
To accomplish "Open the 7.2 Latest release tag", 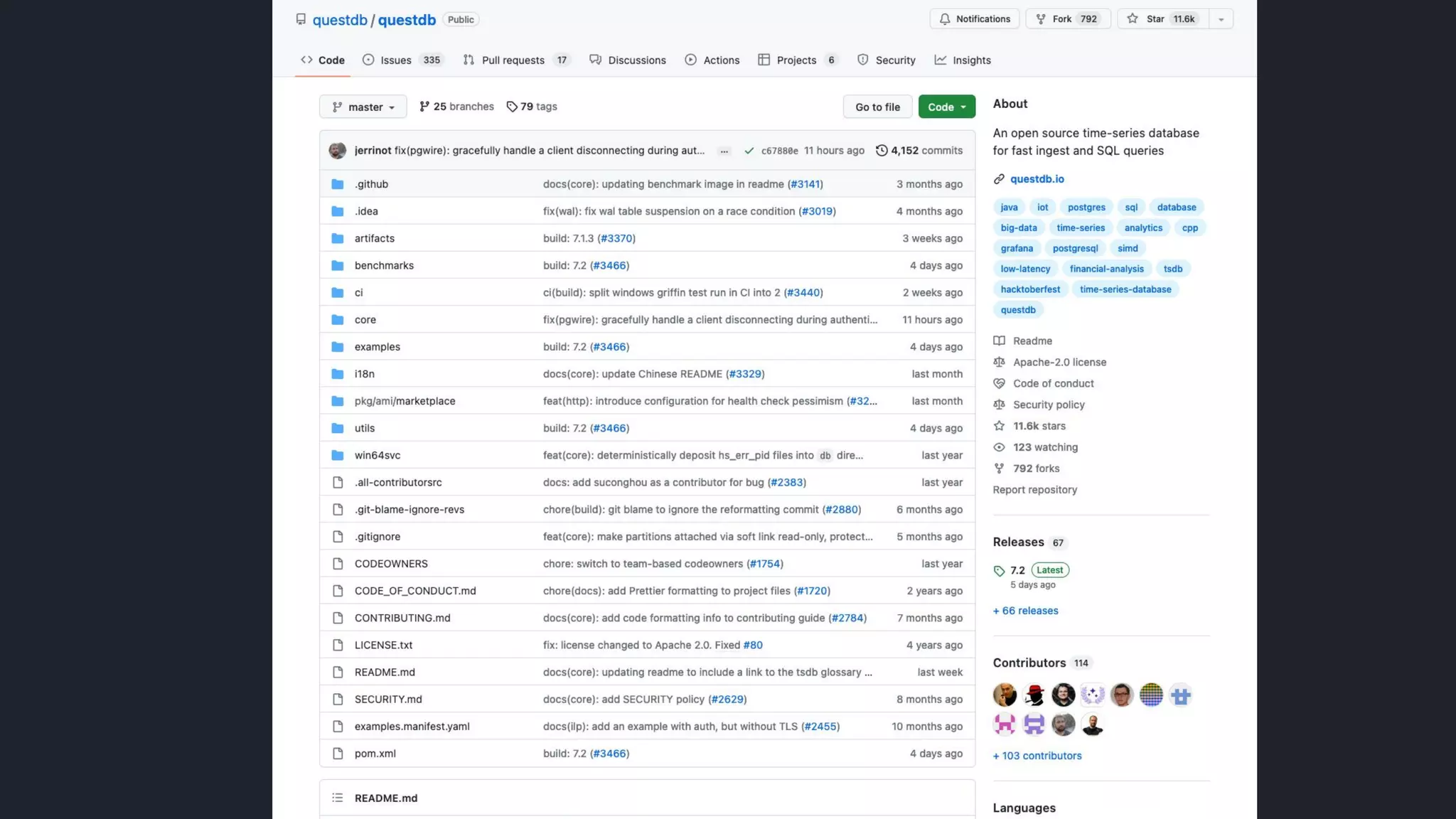I will coord(1017,570).
